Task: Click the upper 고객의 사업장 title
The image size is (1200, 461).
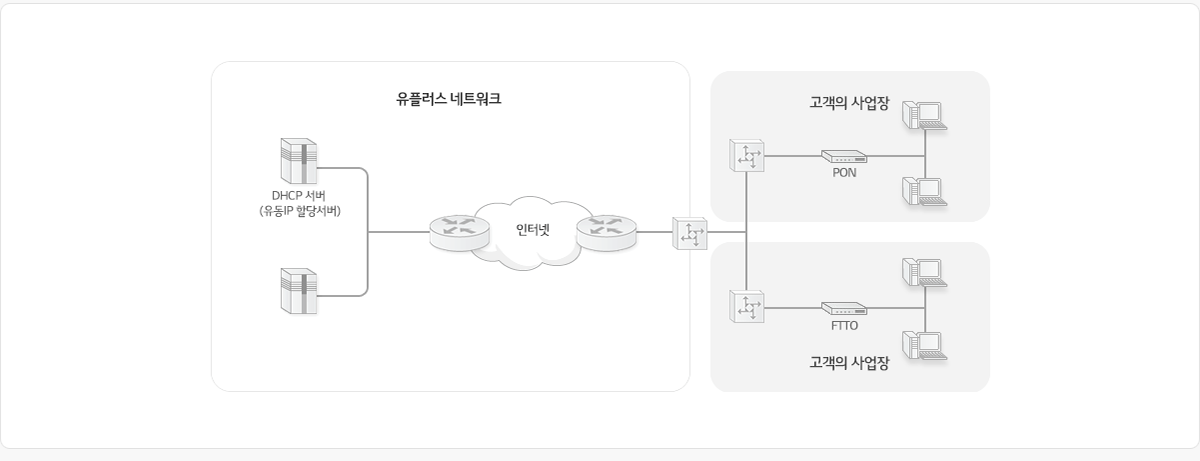Action: (849, 103)
